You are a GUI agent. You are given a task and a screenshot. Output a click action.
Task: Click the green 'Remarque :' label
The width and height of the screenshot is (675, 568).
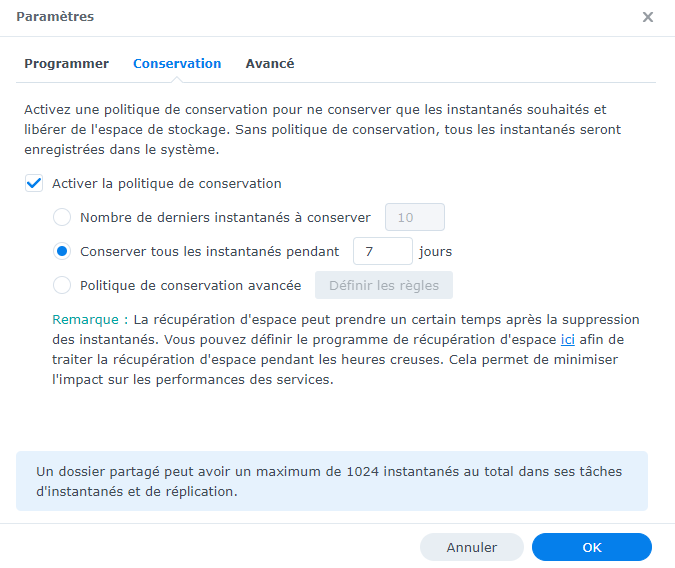point(91,319)
